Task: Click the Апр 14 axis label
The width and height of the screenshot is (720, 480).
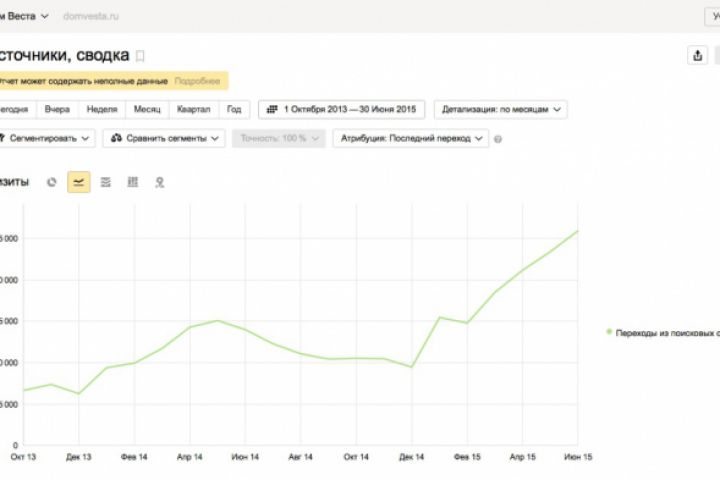Action: point(190,457)
